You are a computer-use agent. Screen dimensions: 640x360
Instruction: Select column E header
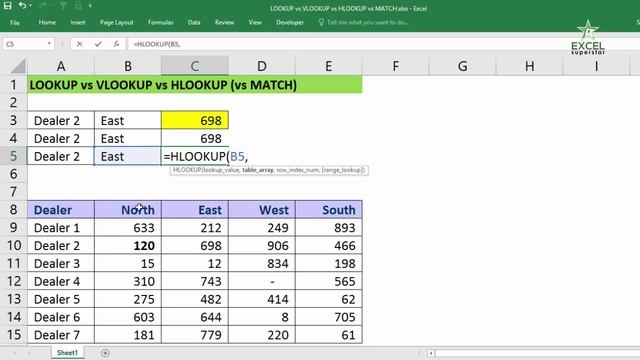[329, 66]
